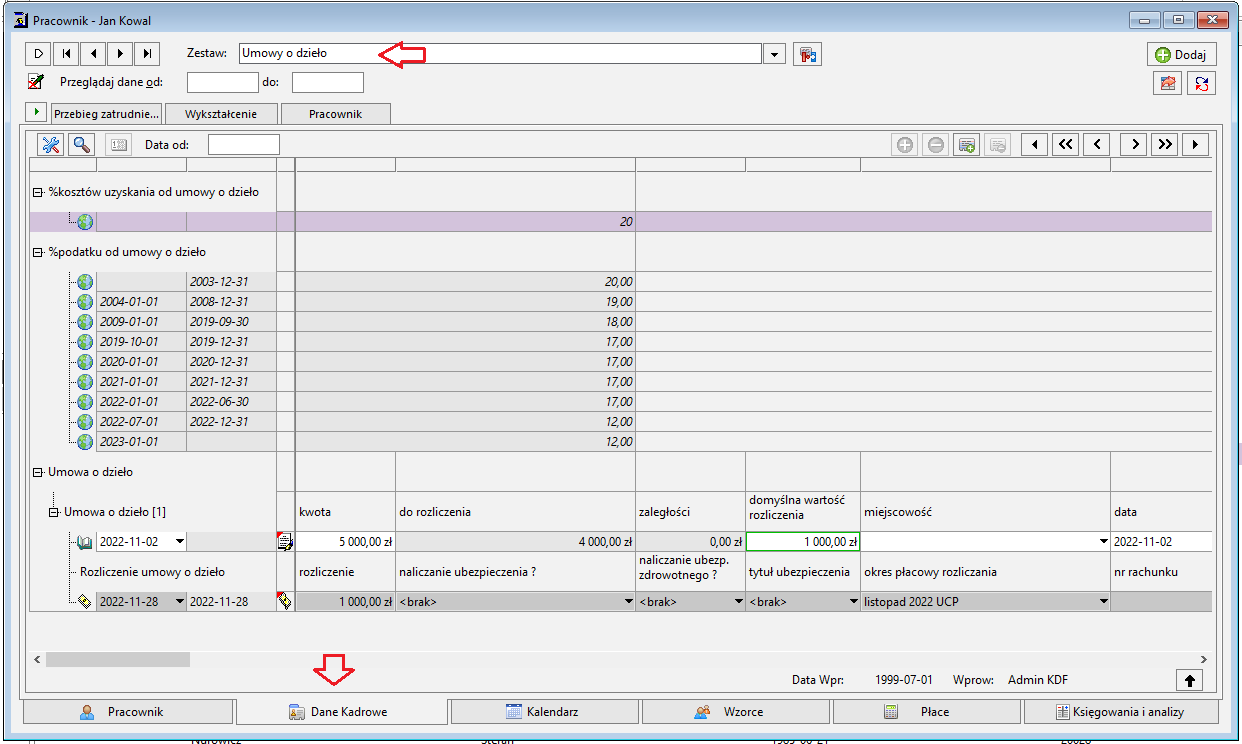
Task: Click the Zestaw field Umowy o dzieło
Action: (x=501, y=54)
